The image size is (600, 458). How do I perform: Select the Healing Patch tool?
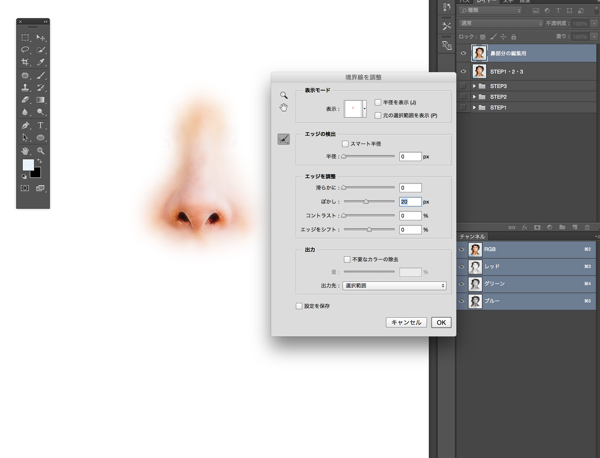click(25, 75)
